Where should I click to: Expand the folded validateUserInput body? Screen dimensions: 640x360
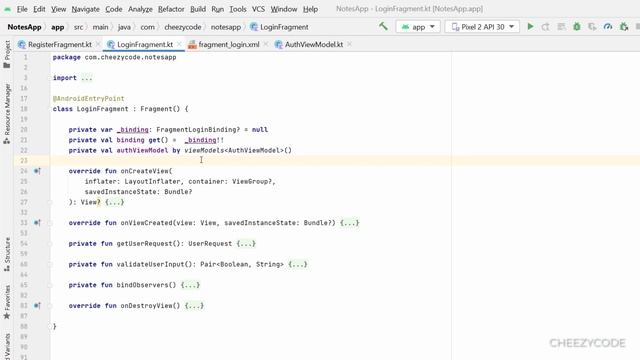pyautogui.click(x=298, y=264)
